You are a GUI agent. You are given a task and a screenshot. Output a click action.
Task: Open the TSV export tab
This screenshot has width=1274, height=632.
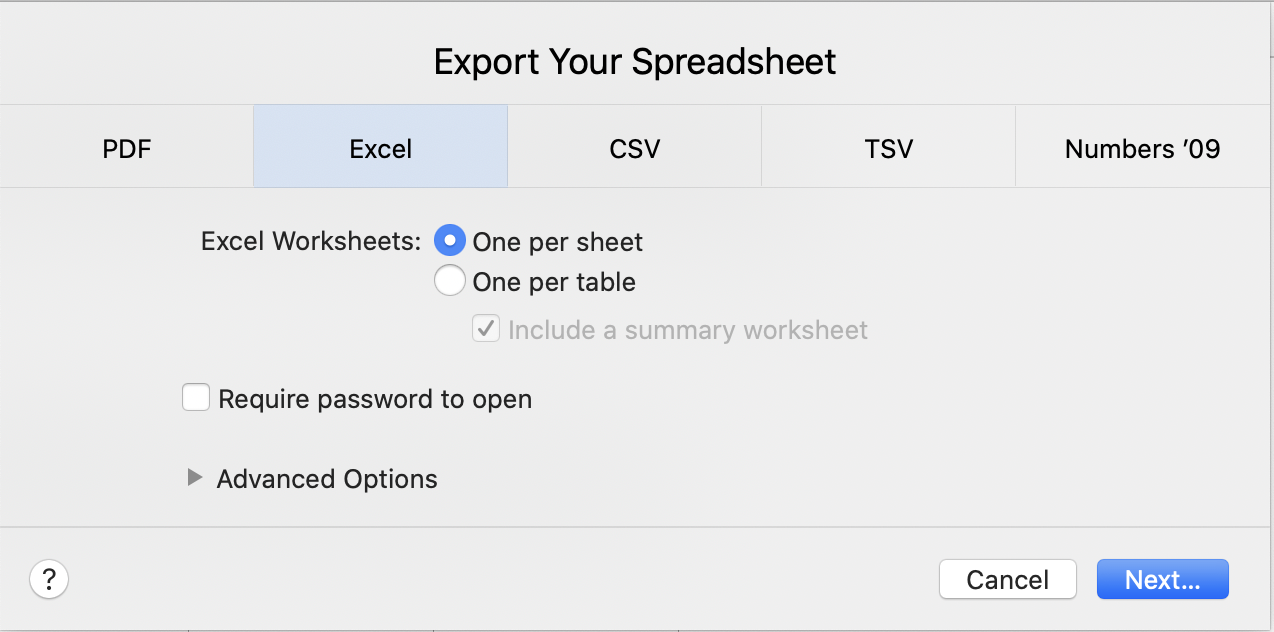tap(889, 147)
